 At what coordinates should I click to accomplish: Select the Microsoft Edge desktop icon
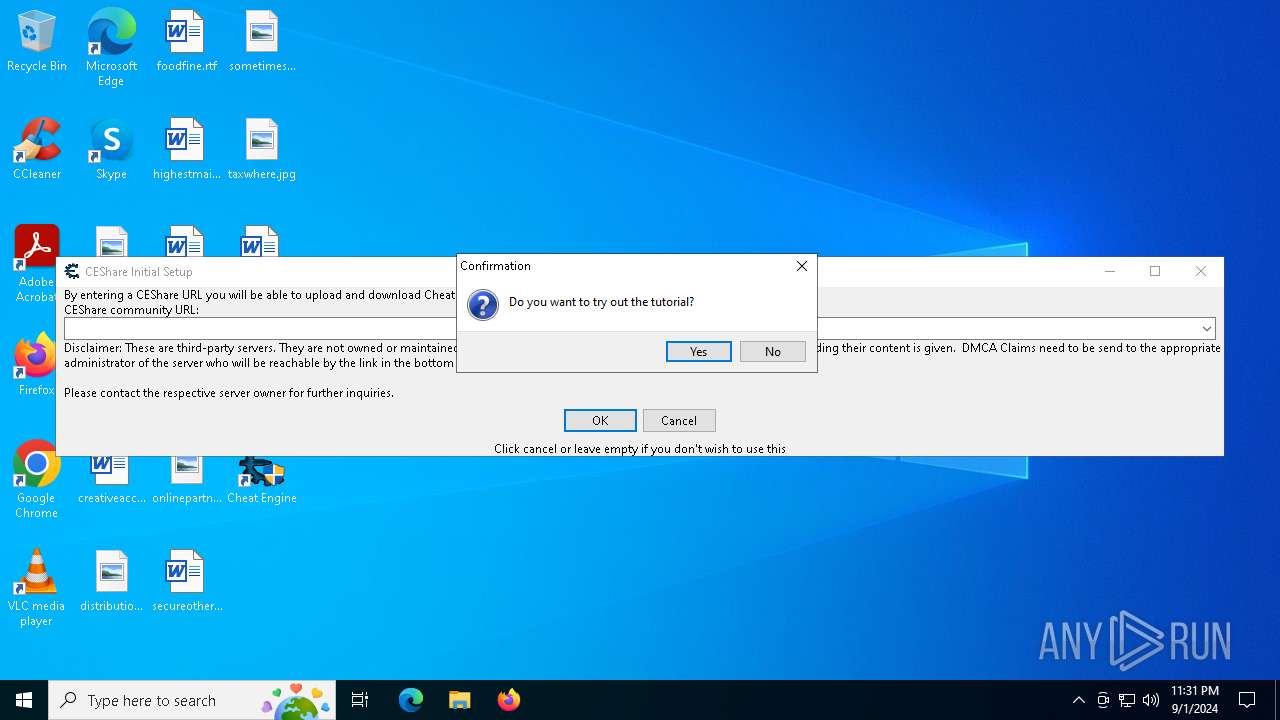pos(111,48)
